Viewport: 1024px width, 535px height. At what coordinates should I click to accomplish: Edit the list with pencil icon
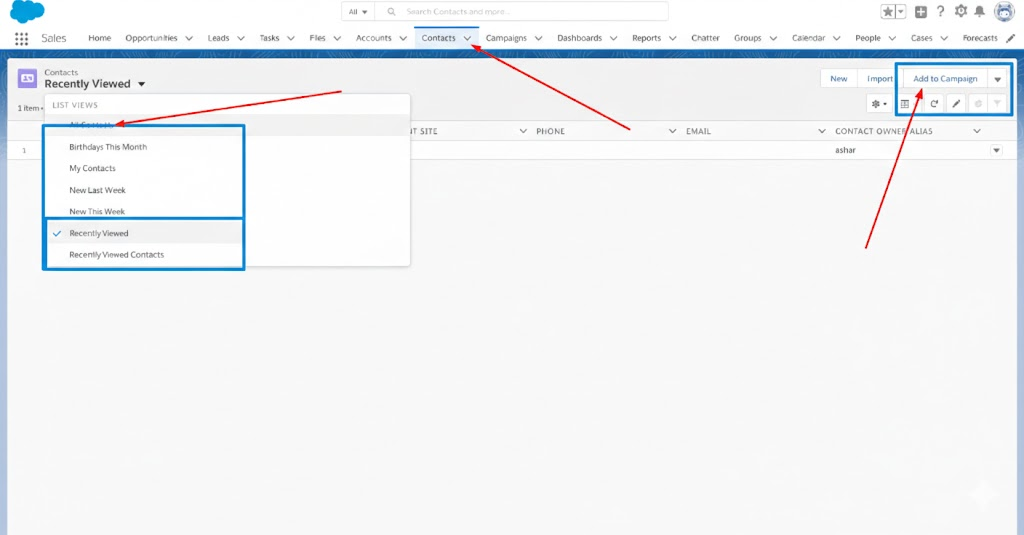956,104
